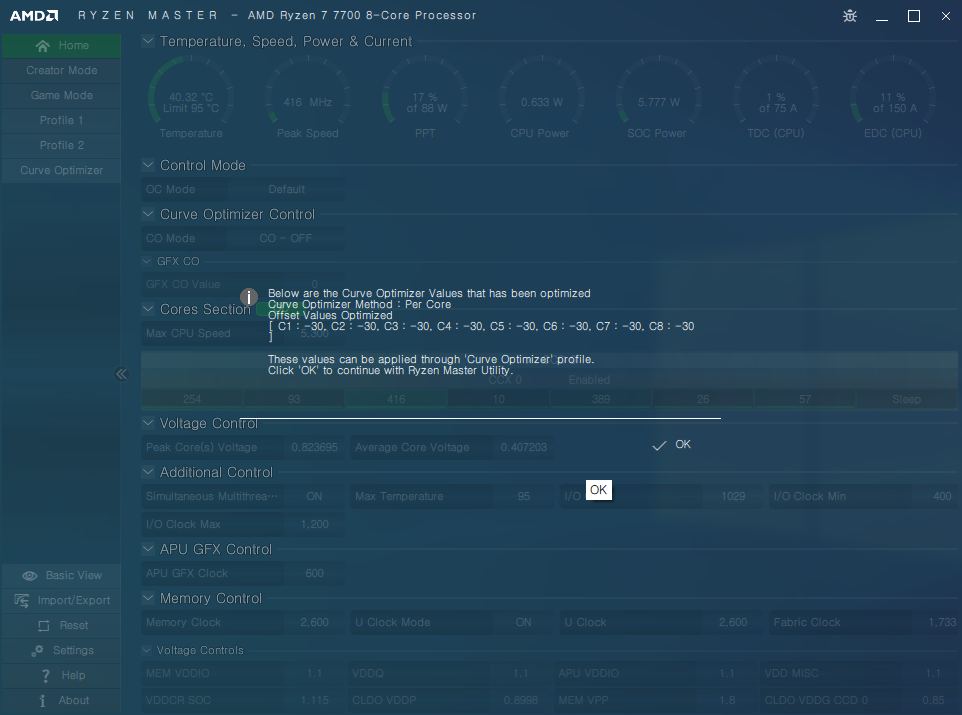The height and width of the screenshot is (715, 962).
Task: Click the core cell labeled Sleep
Action: pyautogui.click(x=906, y=400)
